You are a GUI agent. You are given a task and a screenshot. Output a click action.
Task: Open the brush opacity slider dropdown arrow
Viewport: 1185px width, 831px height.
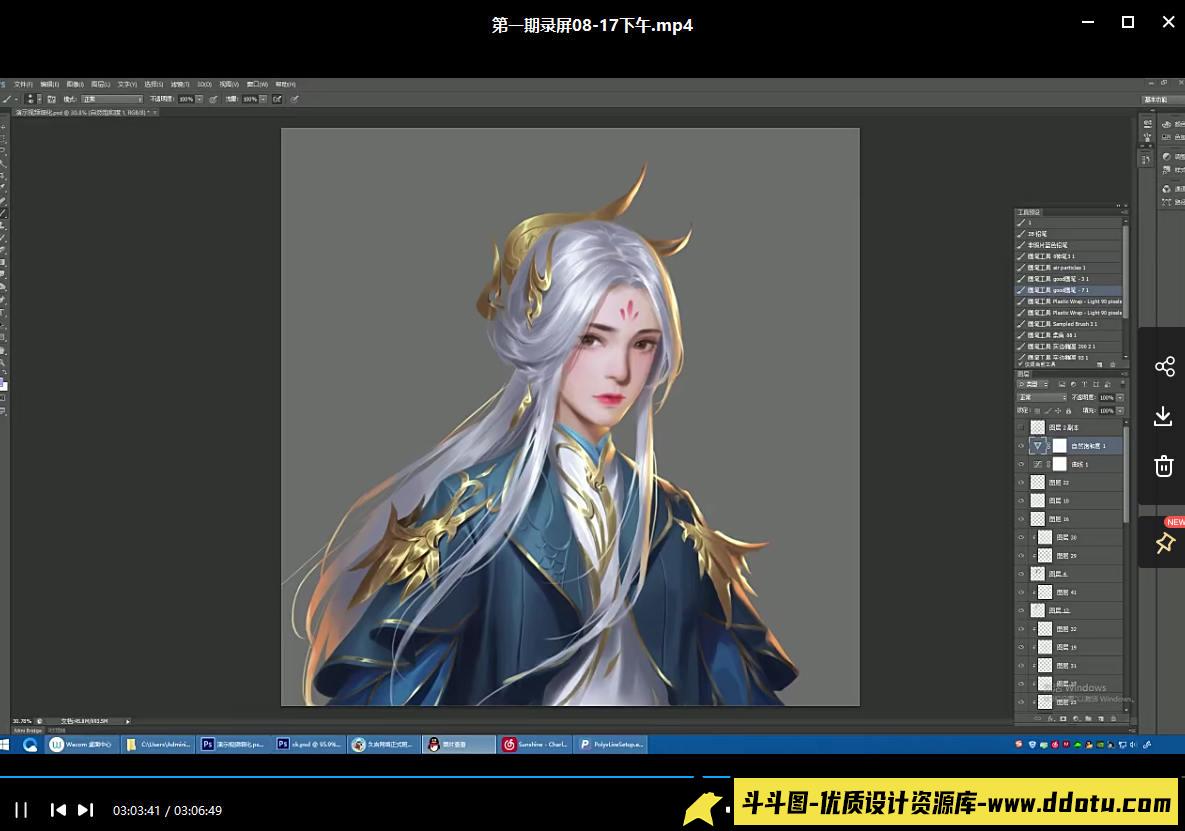point(200,100)
